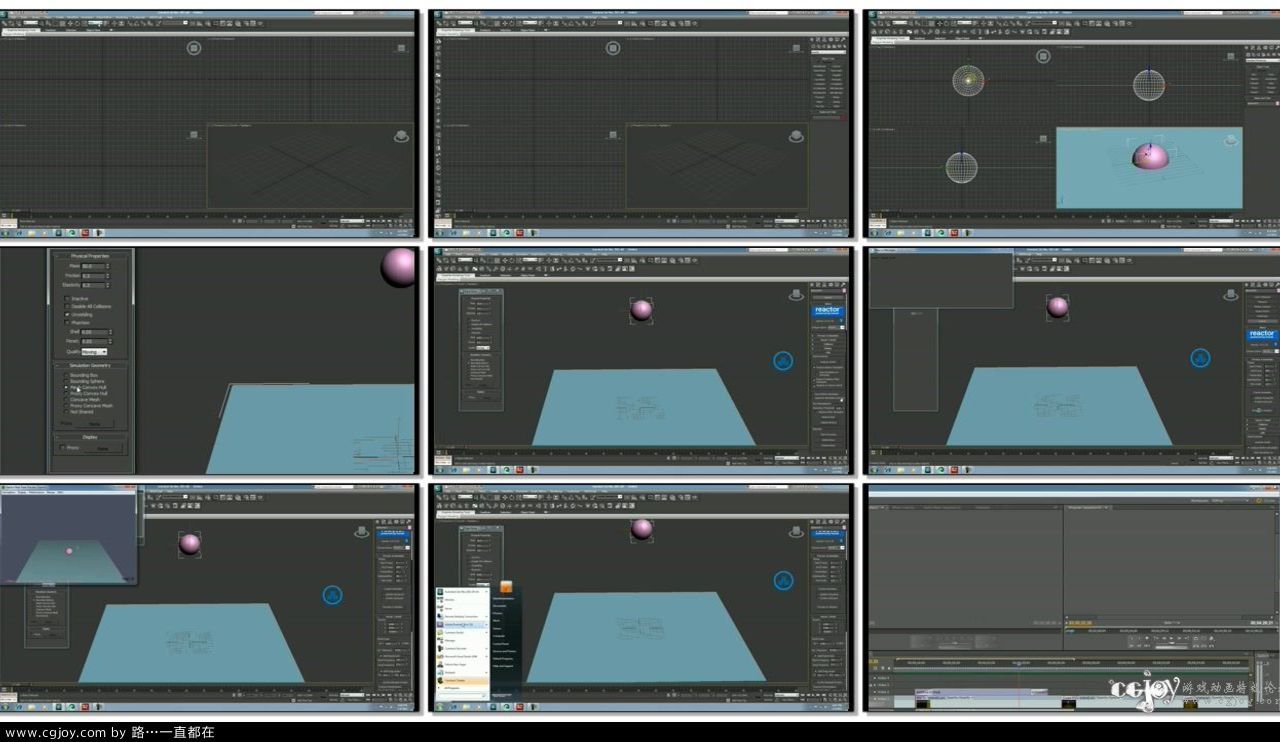The image size is (1280, 742).
Task: Click the timeline playhead in the Premiere frame
Action: pyautogui.click(x=1019, y=663)
